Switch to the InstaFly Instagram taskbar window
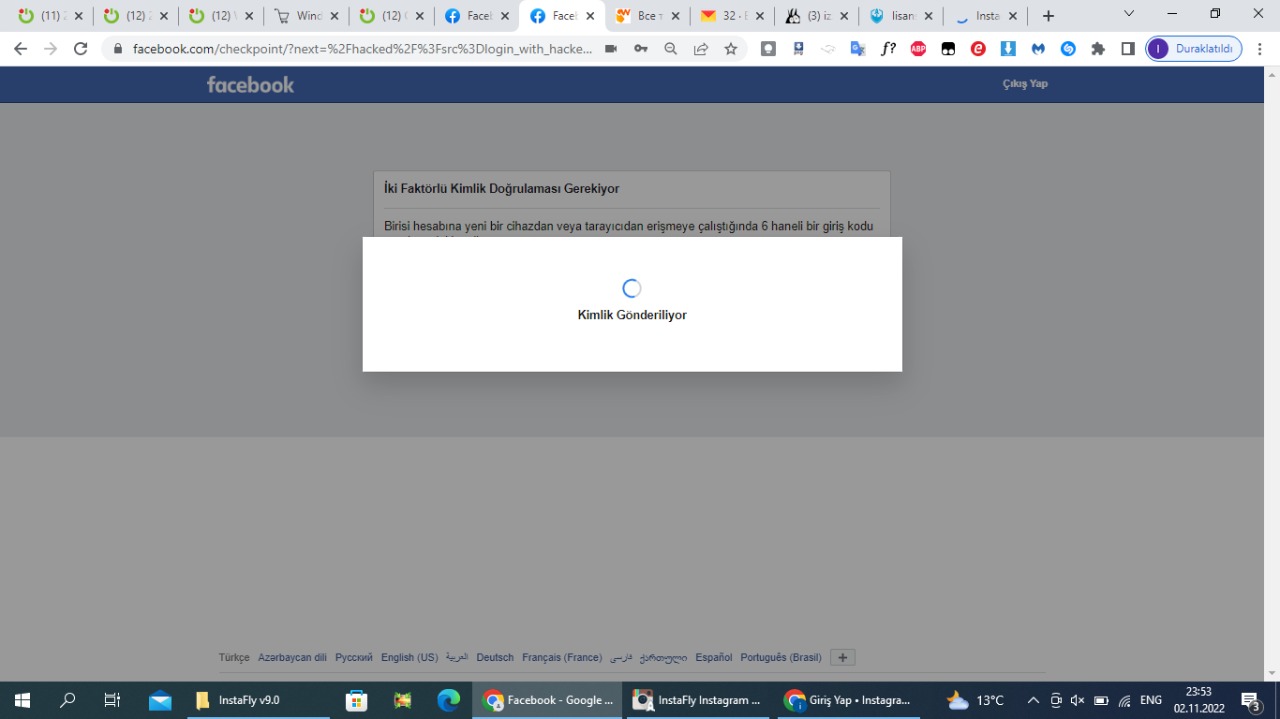The height and width of the screenshot is (719, 1280). click(697, 700)
